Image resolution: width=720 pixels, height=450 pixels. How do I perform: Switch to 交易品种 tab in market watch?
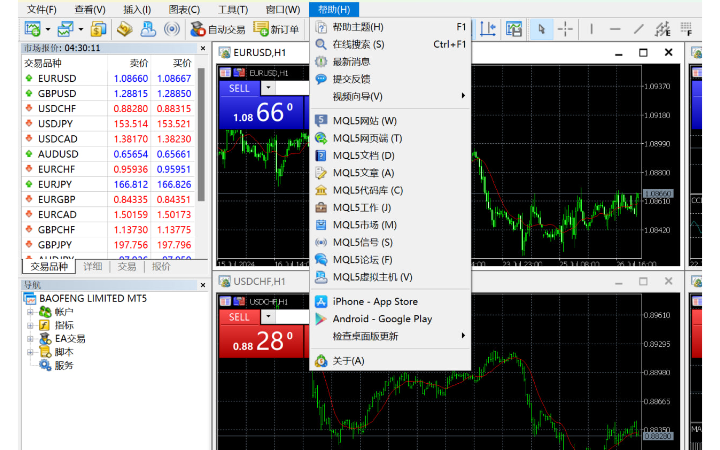(49, 267)
